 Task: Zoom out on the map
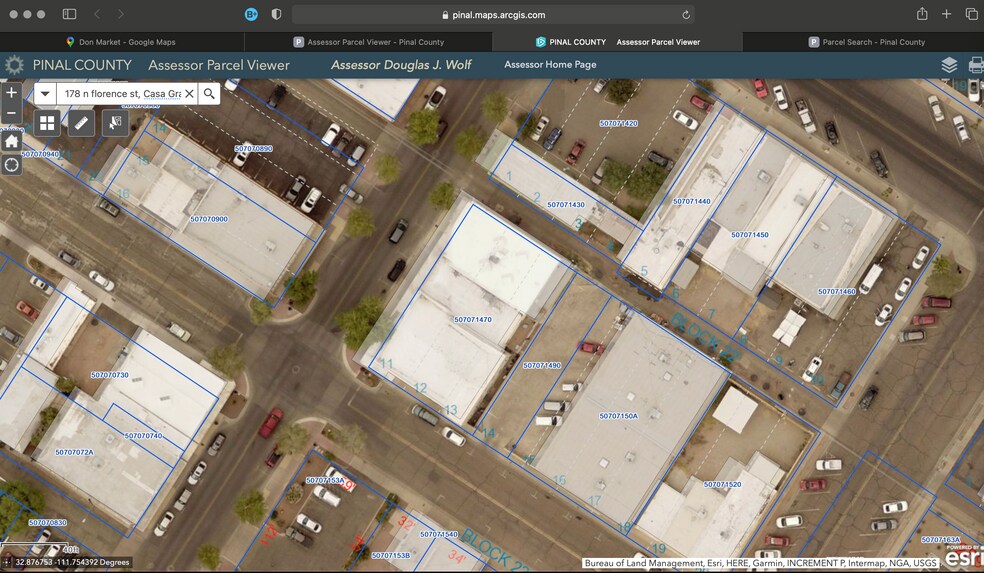click(x=11, y=113)
